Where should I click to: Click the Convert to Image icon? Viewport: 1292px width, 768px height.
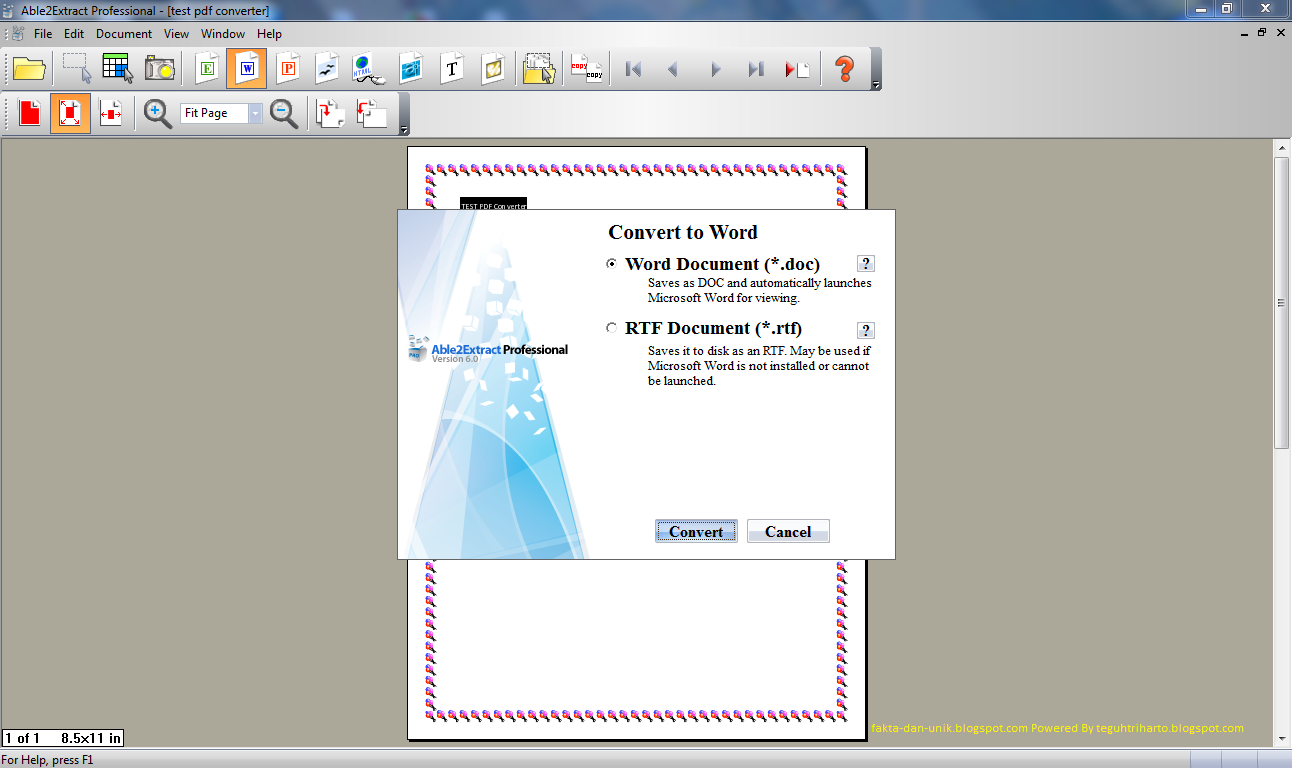(x=493, y=69)
